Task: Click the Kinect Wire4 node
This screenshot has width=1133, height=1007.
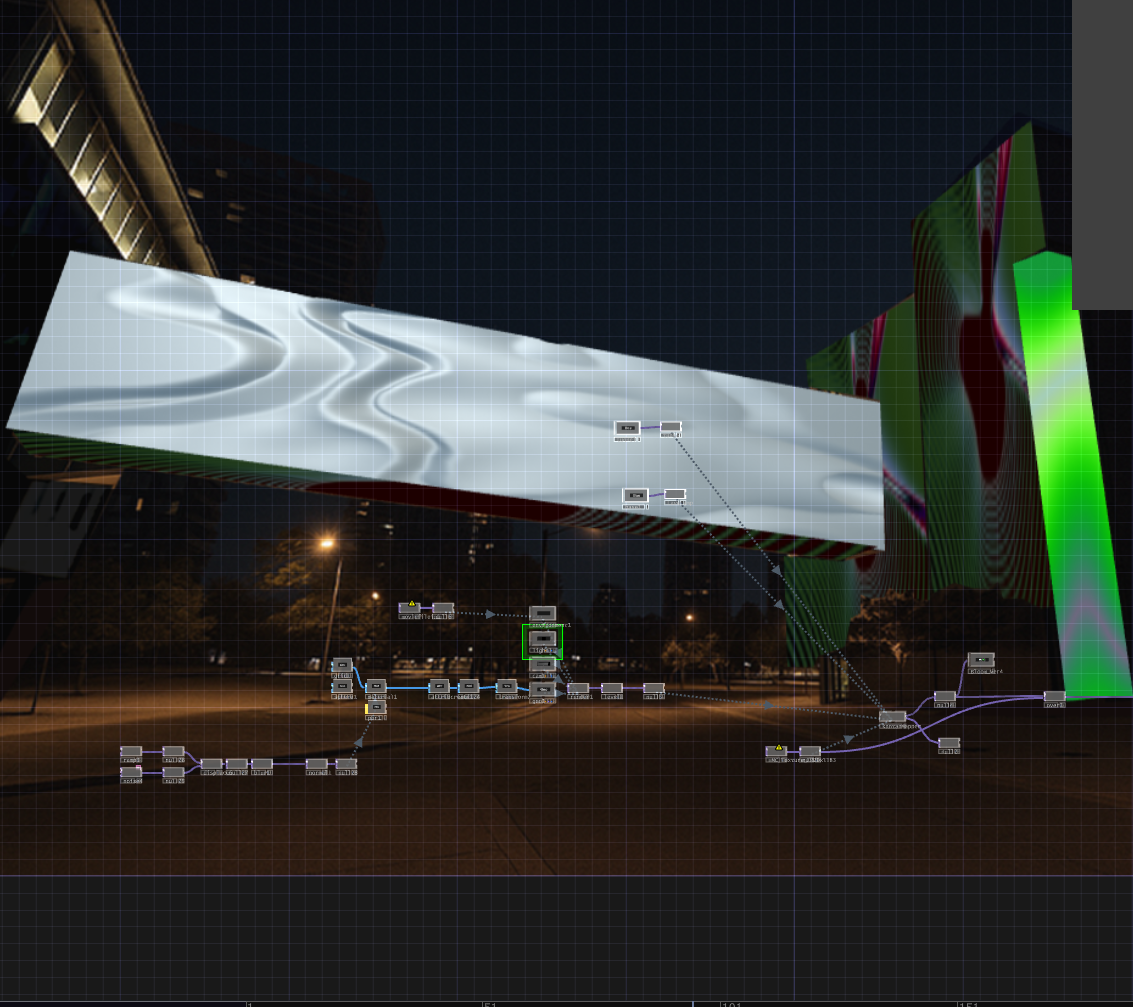Action: tap(982, 659)
